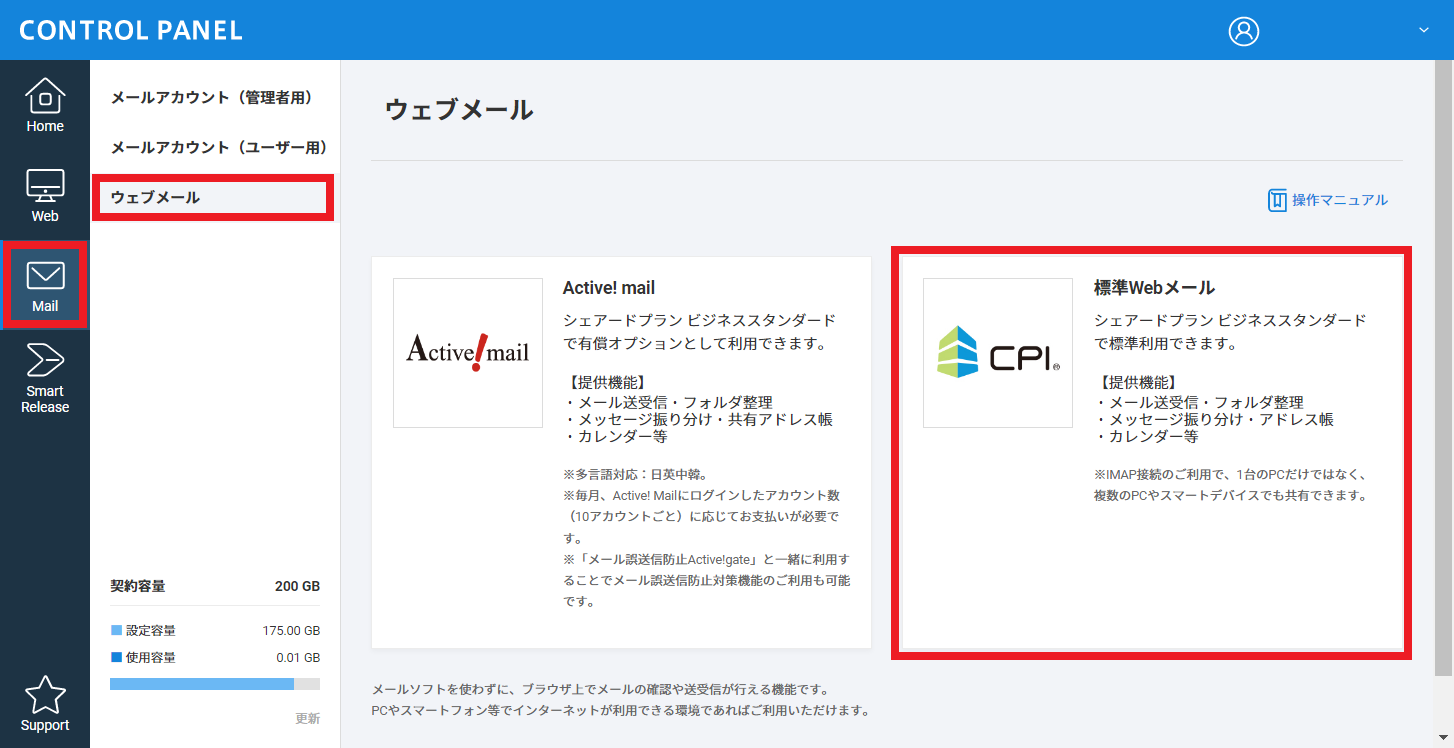Image resolution: width=1454 pixels, height=748 pixels.
Task: Open メールアカウント（ユーザー用） menu item
Action: (x=219, y=148)
